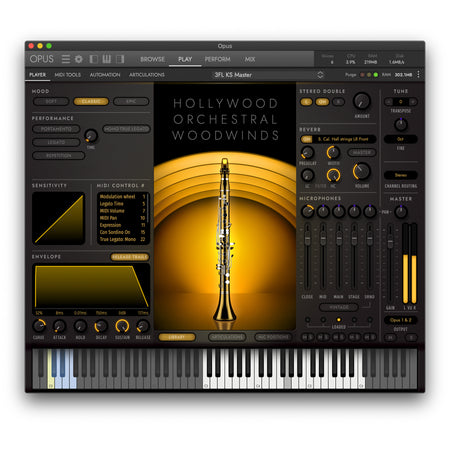The image size is (450, 450).
Task: Turn the reverb On toggle off
Action: point(306,139)
